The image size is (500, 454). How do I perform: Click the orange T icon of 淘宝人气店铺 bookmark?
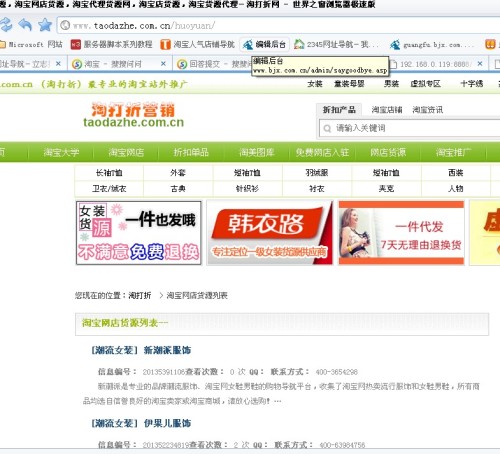pyautogui.click(x=165, y=44)
